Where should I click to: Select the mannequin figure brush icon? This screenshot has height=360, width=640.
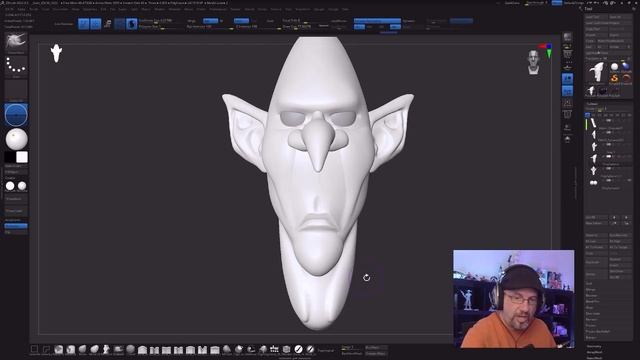click(x=106, y=349)
